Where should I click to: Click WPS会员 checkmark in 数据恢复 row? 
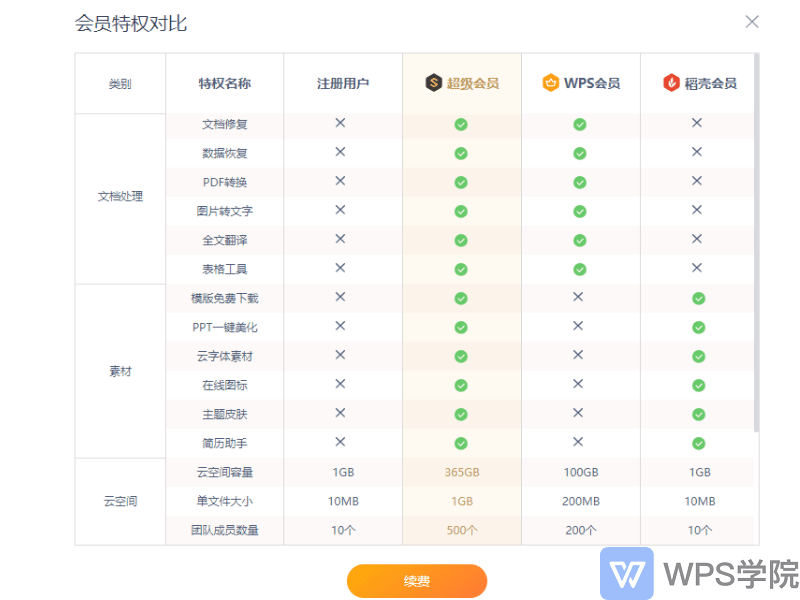pyautogui.click(x=580, y=154)
